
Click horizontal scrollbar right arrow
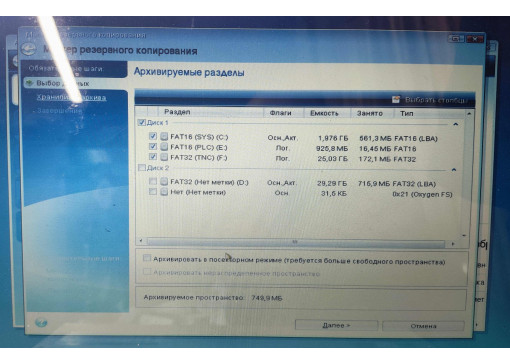point(453,244)
